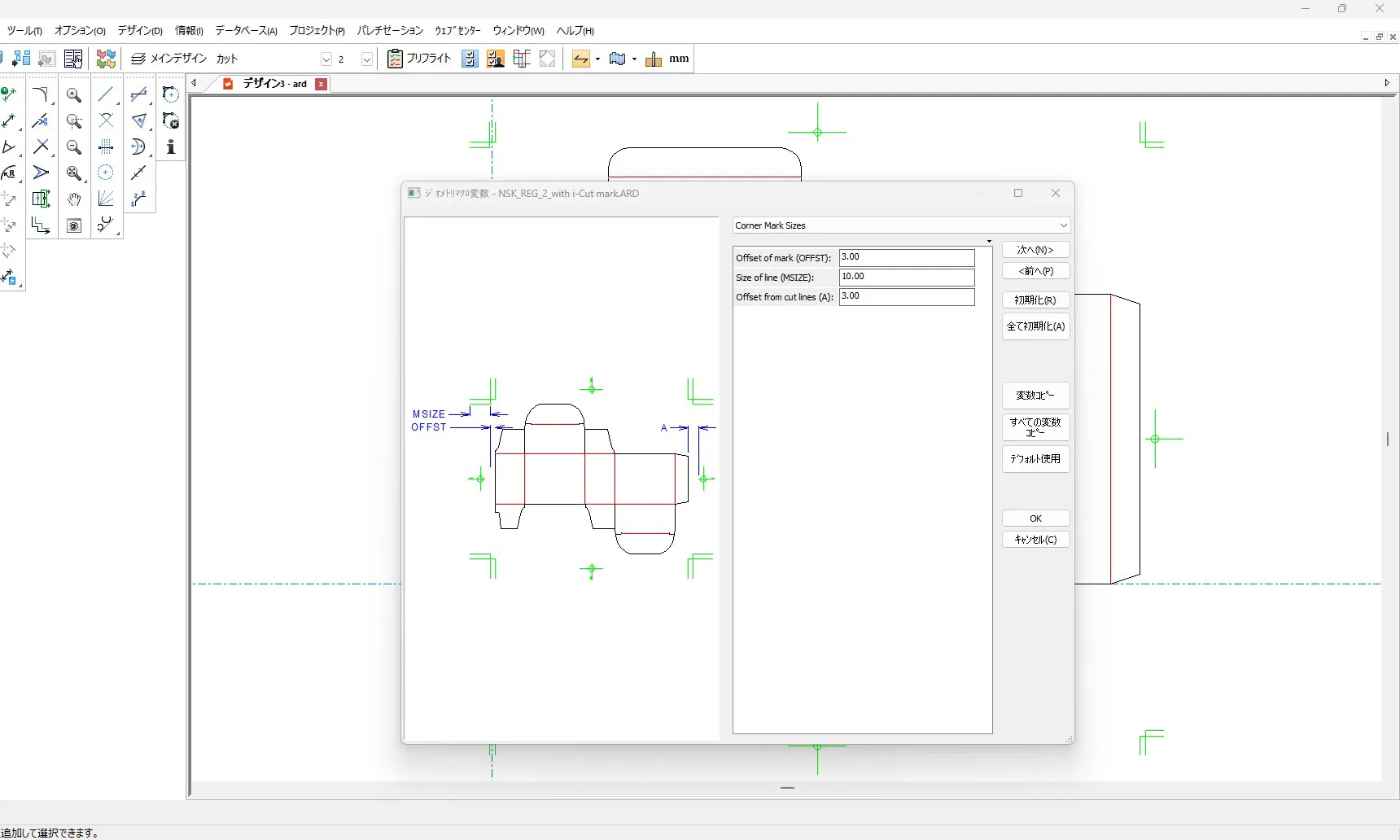
Task: Select the zoom out magnifier tool
Action: (74, 147)
